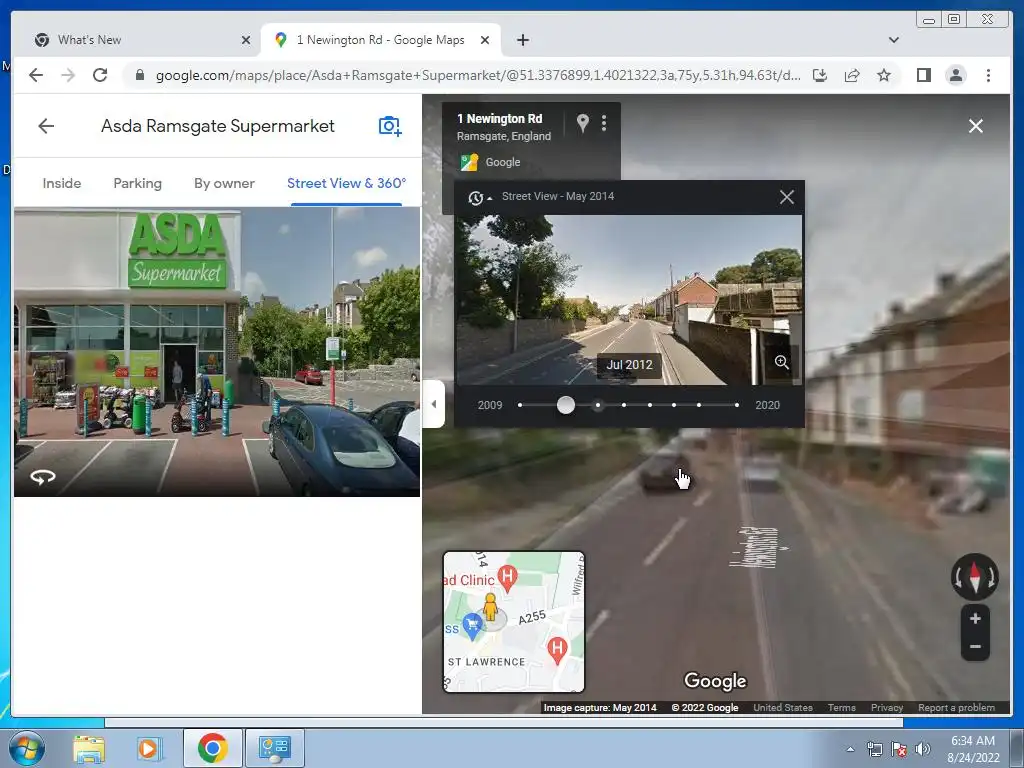Toggle Chrome side panel
This screenshot has height=768, width=1024.
tap(923, 75)
